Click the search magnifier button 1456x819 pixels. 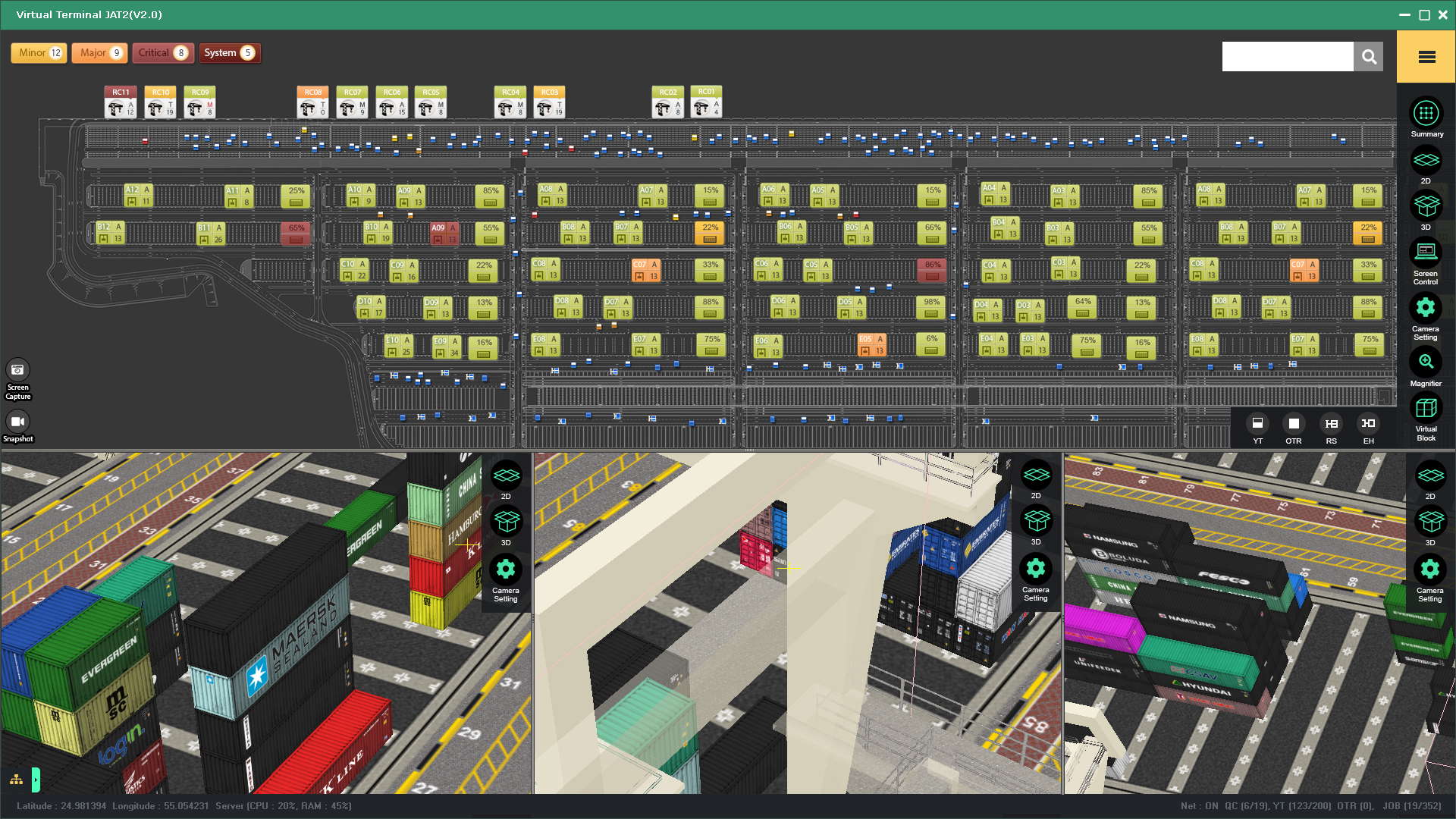coord(1369,57)
